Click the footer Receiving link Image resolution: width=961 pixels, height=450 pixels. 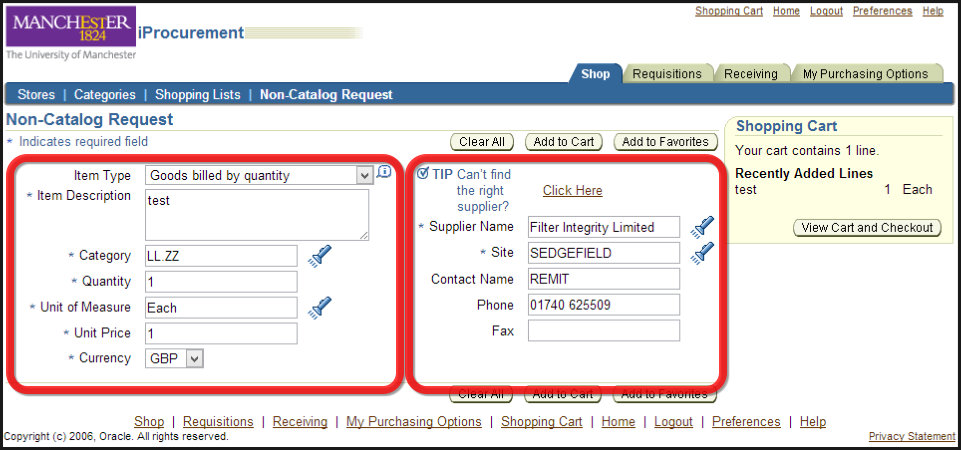[300, 422]
